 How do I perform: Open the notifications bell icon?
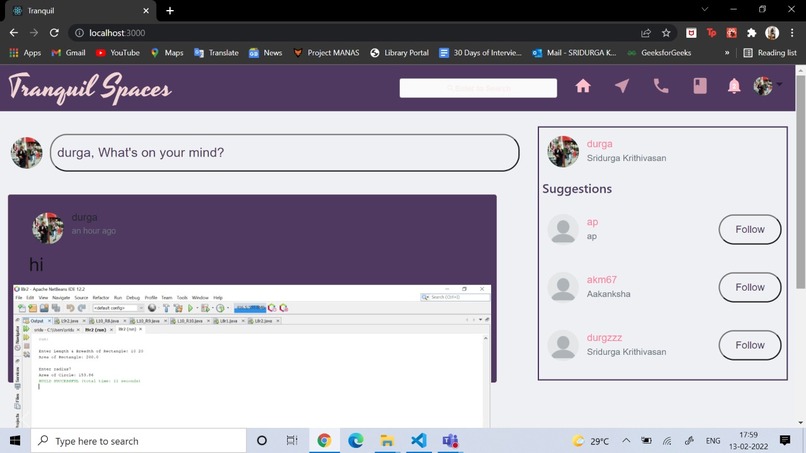click(x=734, y=86)
